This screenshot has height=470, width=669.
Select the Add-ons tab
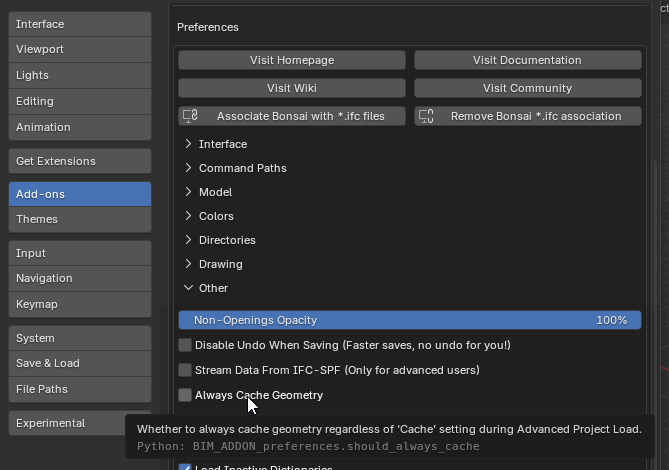click(80, 194)
